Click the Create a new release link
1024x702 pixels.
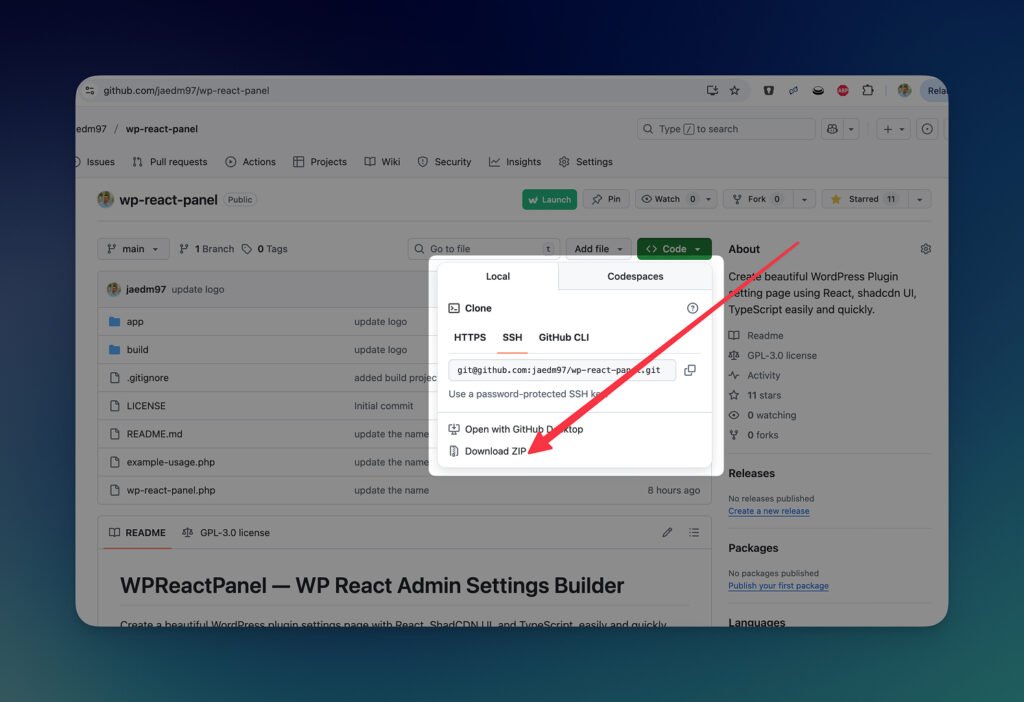point(768,511)
